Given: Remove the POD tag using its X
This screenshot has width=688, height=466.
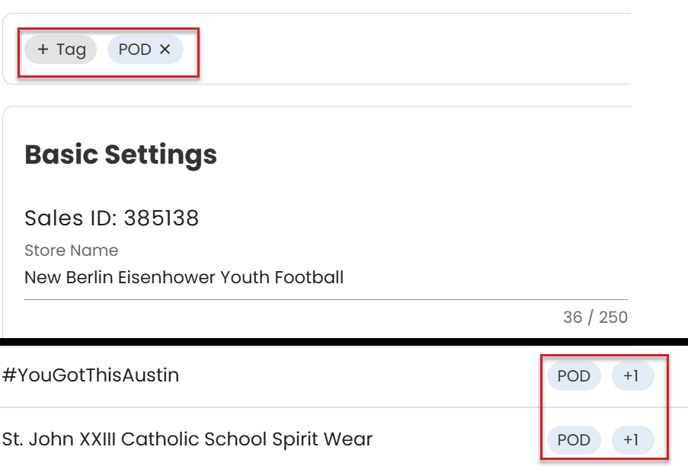Looking at the screenshot, I should click(166, 49).
